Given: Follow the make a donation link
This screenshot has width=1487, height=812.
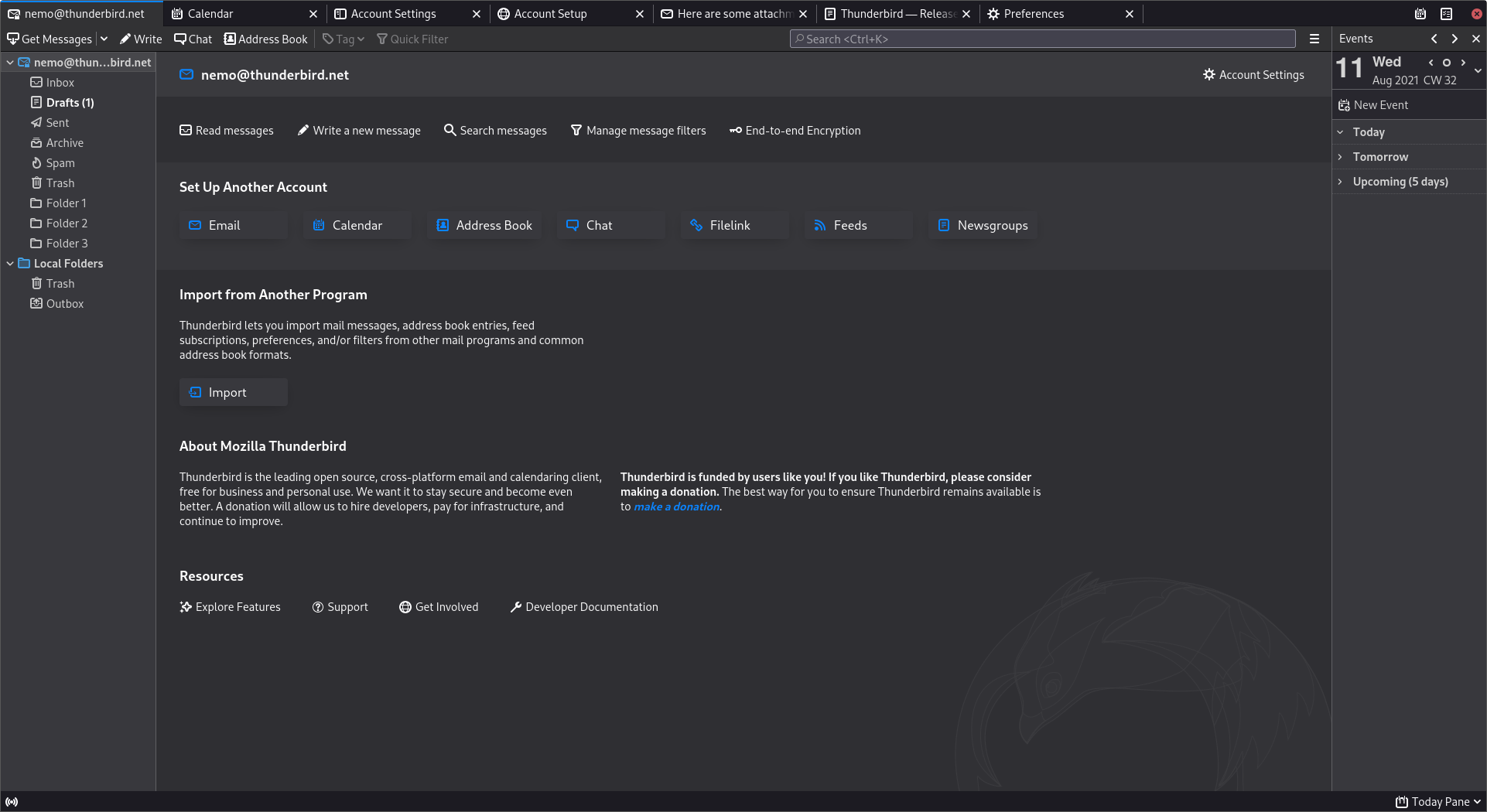Looking at the screenshot, I should pyautogui.click(x=675, y=507).
